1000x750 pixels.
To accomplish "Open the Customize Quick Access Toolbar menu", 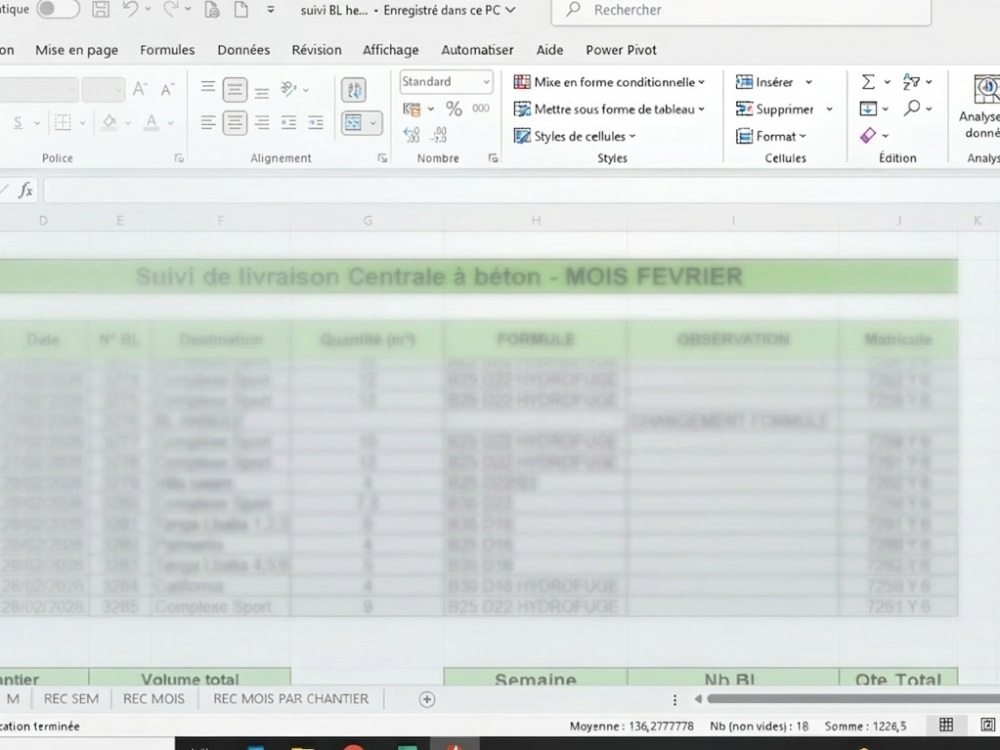I will 270,10.
